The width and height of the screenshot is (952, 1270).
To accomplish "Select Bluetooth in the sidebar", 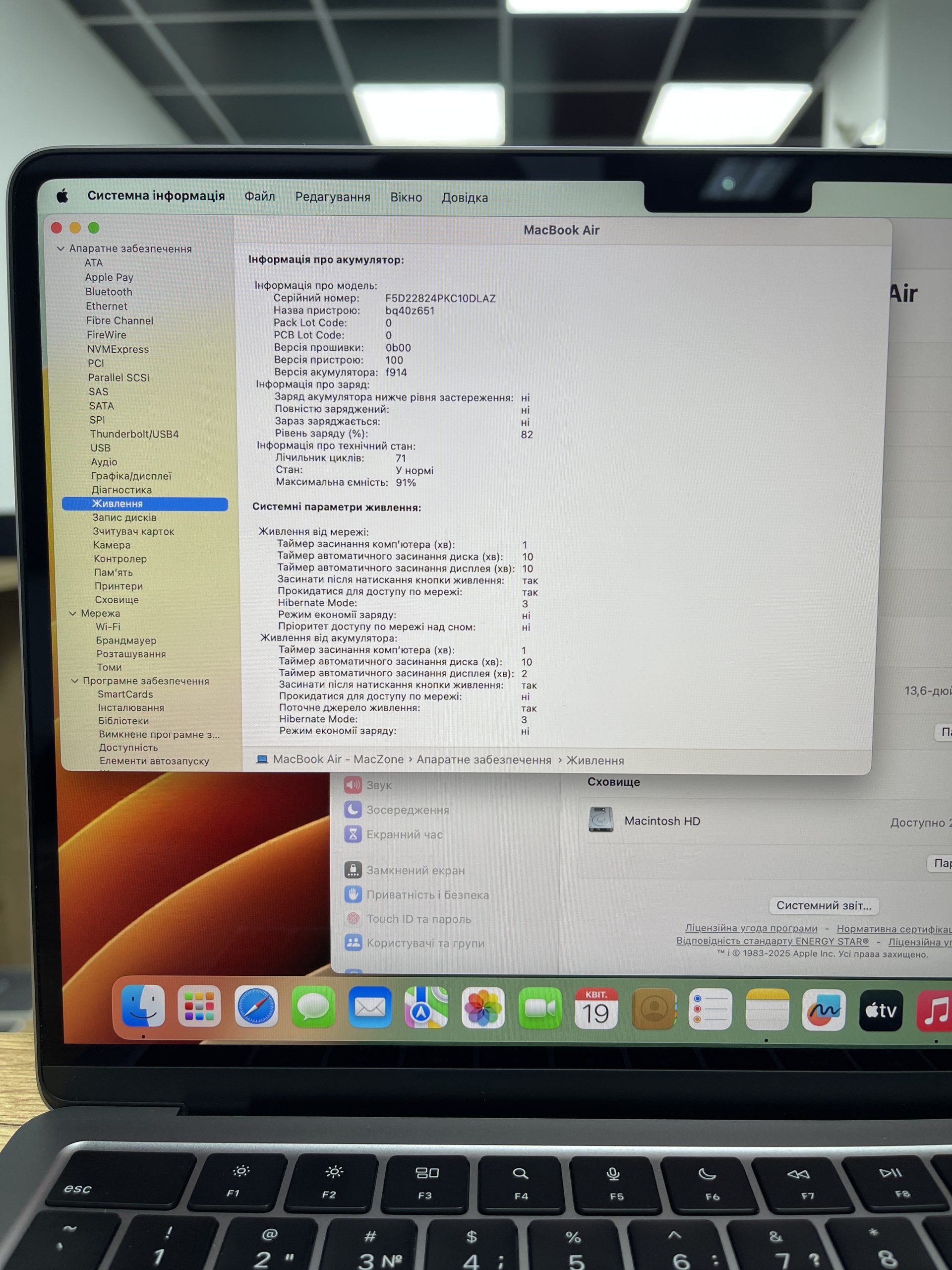I will pos(109,292).
